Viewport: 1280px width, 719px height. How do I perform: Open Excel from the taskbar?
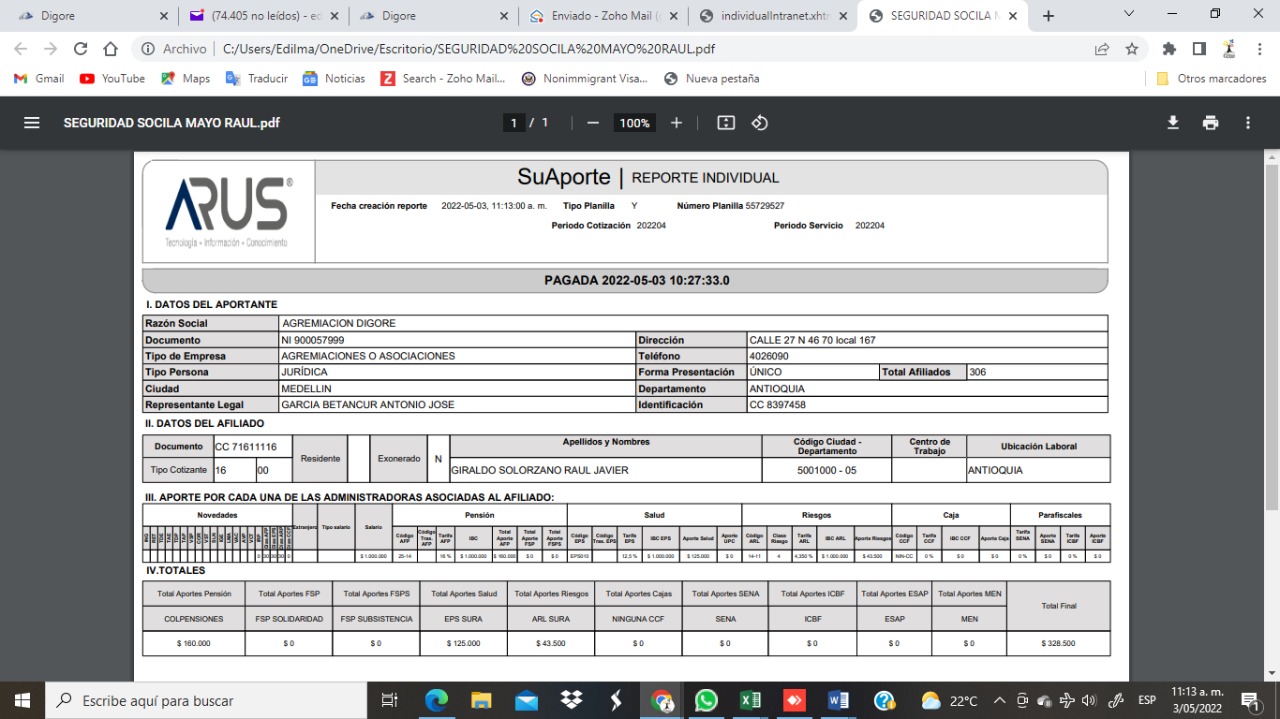[750, 701]
